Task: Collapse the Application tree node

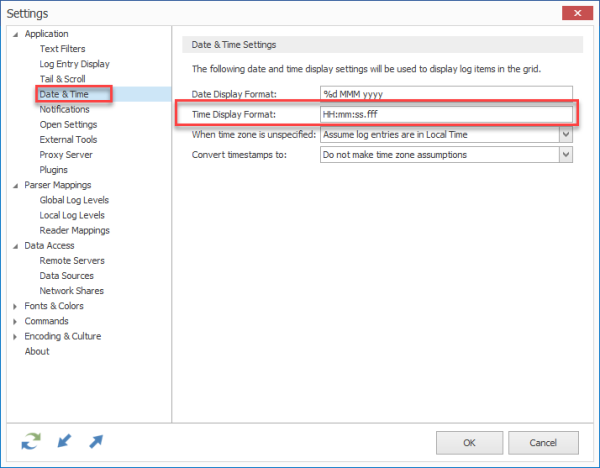Action: tap(15, 34)
